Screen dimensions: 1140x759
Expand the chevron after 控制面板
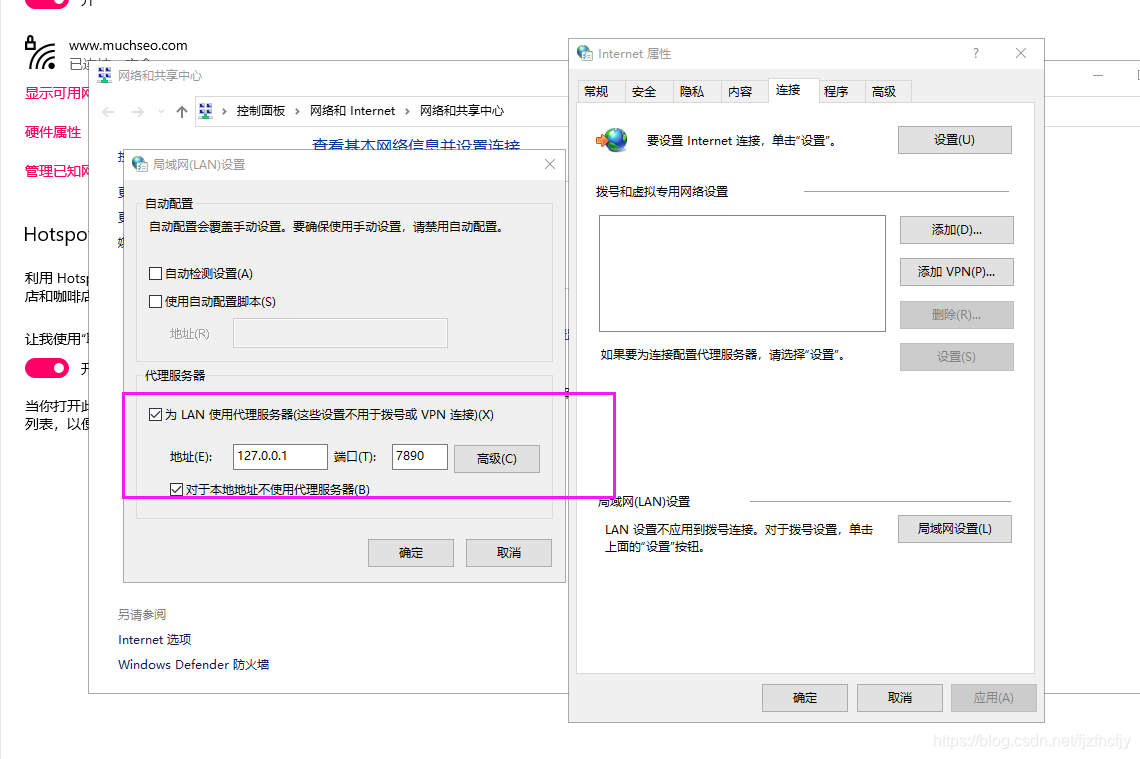tap(297, 111)
